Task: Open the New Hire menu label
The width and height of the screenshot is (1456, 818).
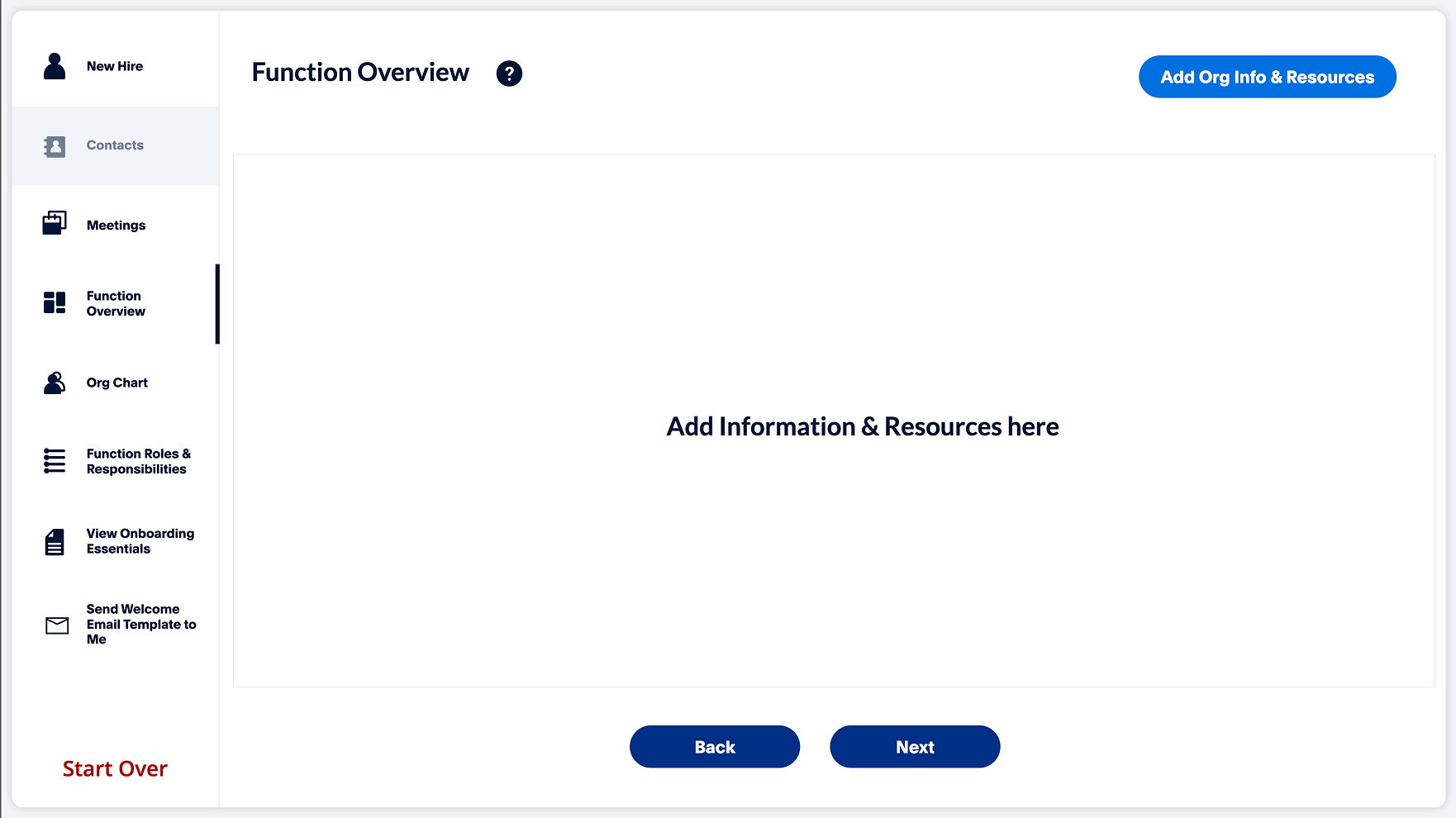Action: 115,66
